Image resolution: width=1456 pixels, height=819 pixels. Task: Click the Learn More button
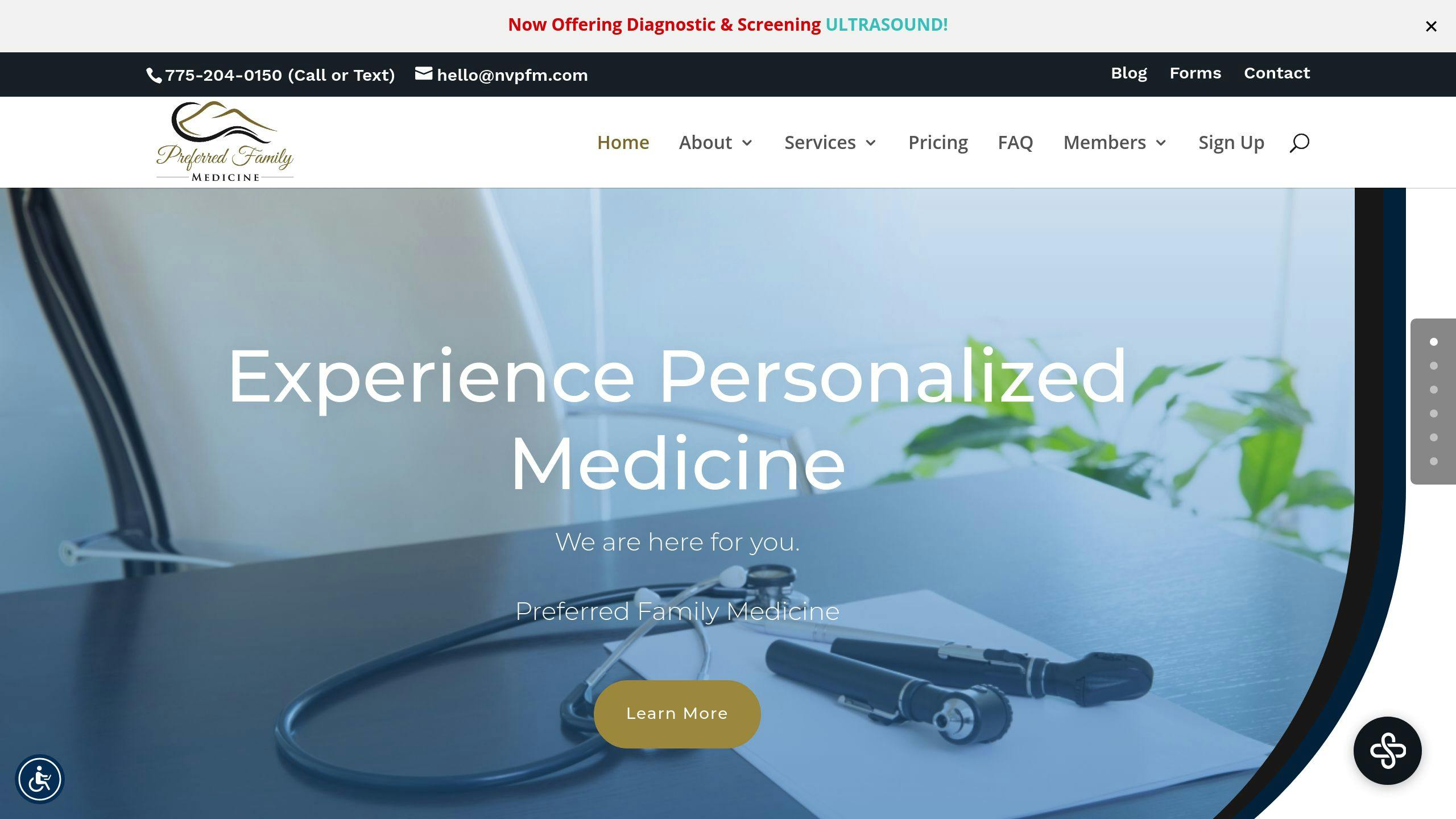tap(677, 714)
